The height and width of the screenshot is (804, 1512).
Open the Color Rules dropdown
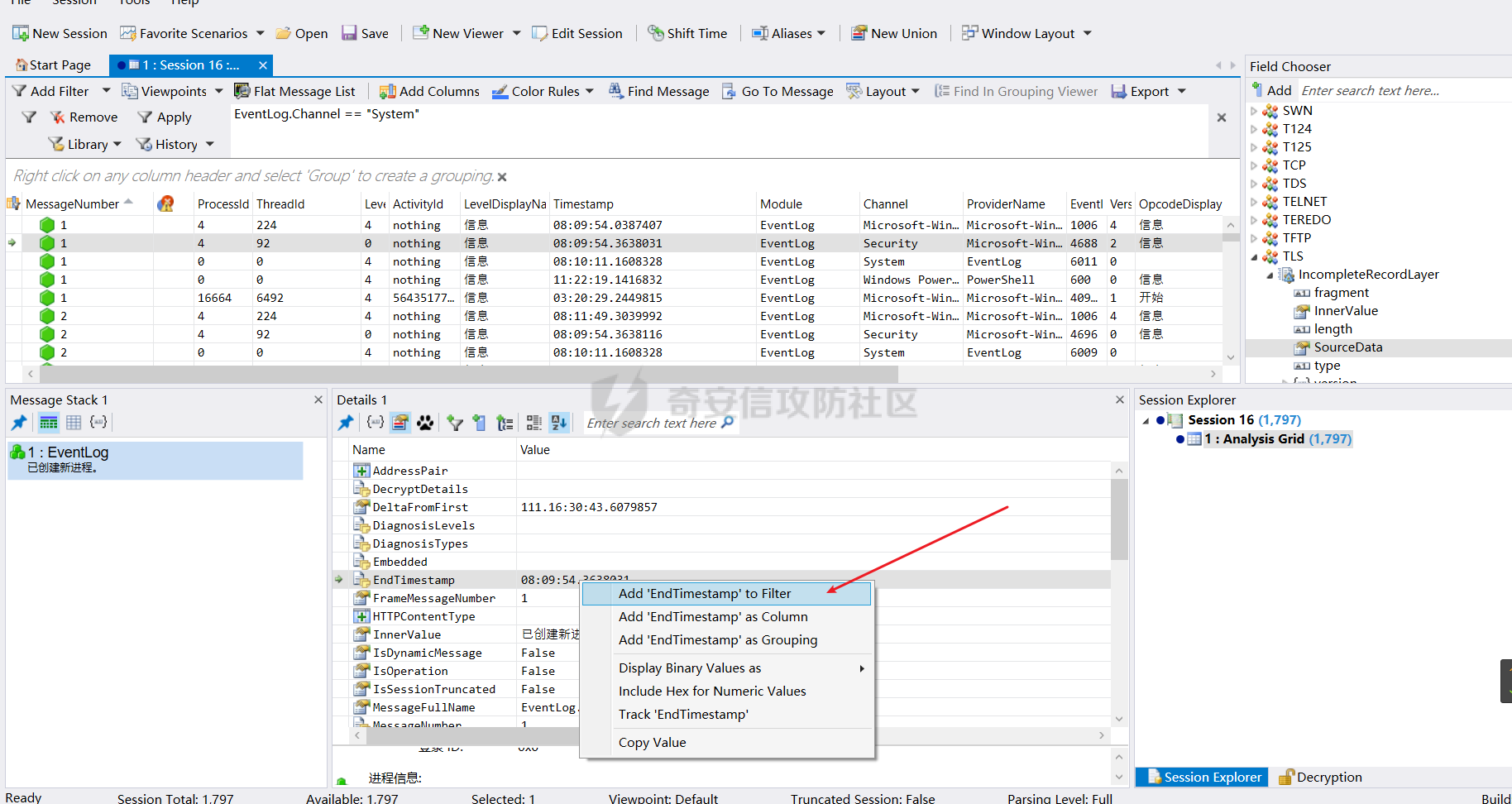pyautogui.click(x=589, y=91)
